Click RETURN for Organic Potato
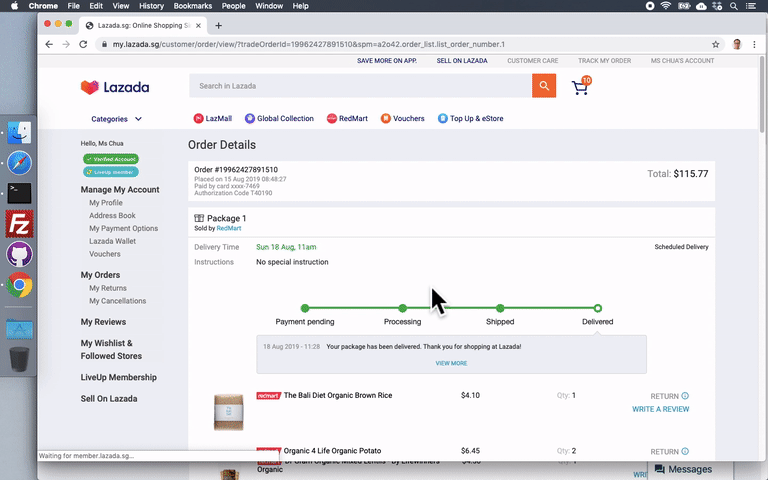This screenshot has height=480, width=768. [x=664, y=452]
